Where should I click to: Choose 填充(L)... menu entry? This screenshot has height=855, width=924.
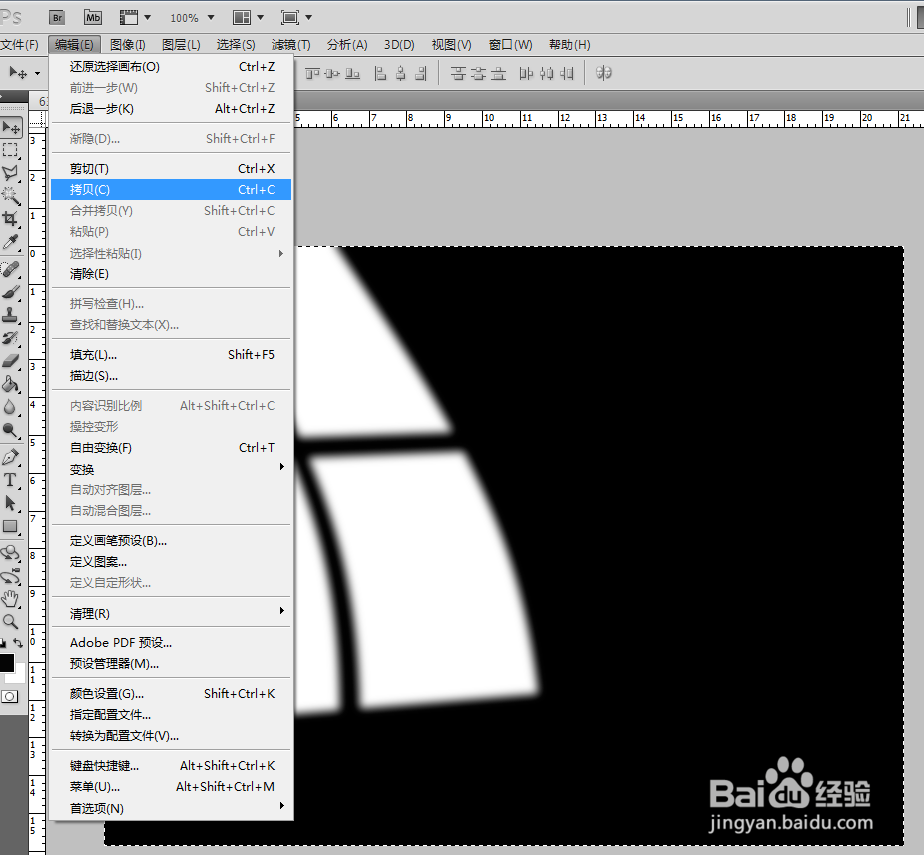171,355
